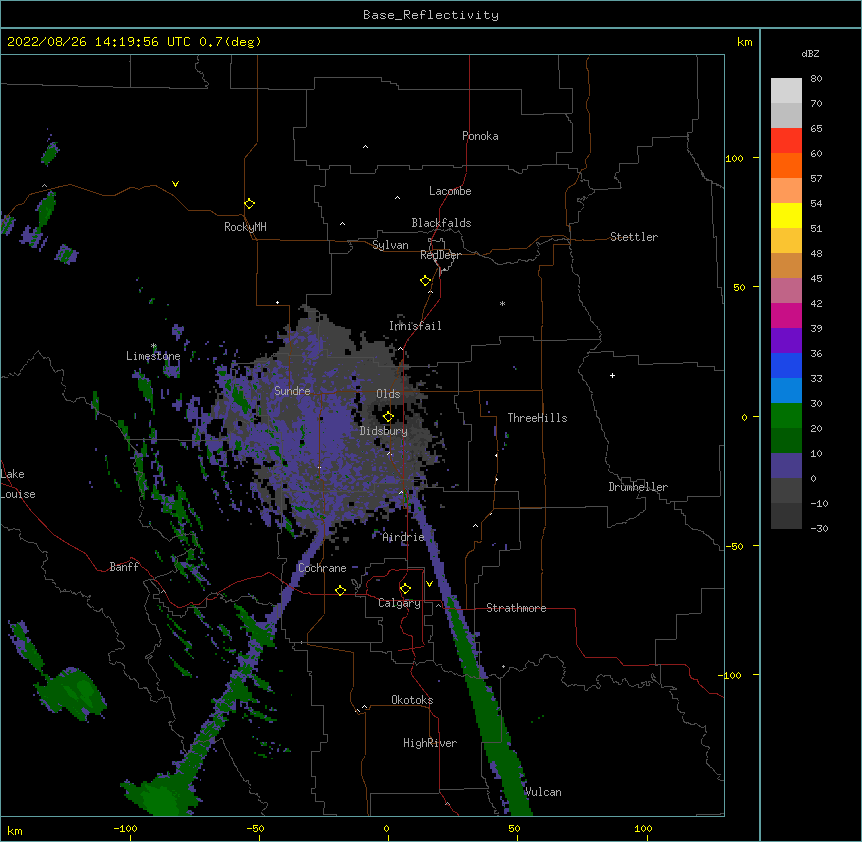The image size is (862, 842).
Task: Click the lightest gray swatch at legend top
Action: (786, 90)
